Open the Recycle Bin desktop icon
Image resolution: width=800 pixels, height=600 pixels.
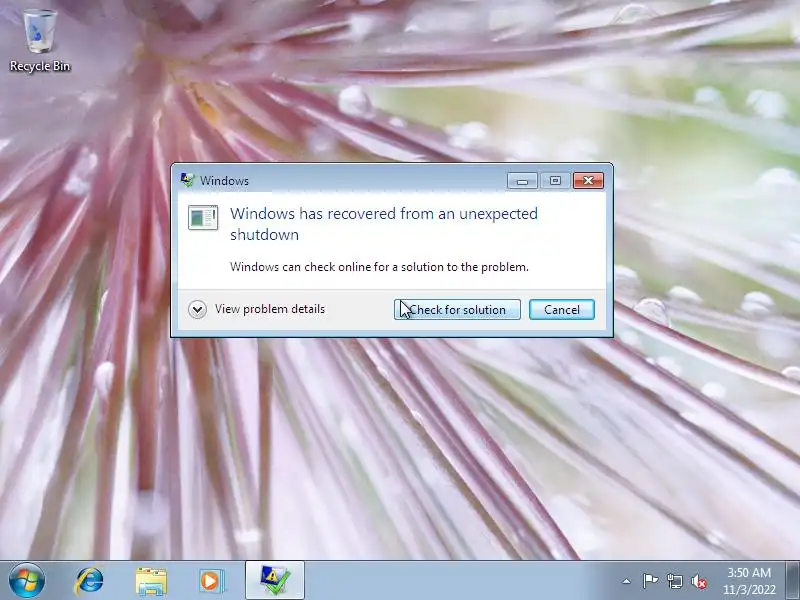pyautogui.click(x=40, y=41)
